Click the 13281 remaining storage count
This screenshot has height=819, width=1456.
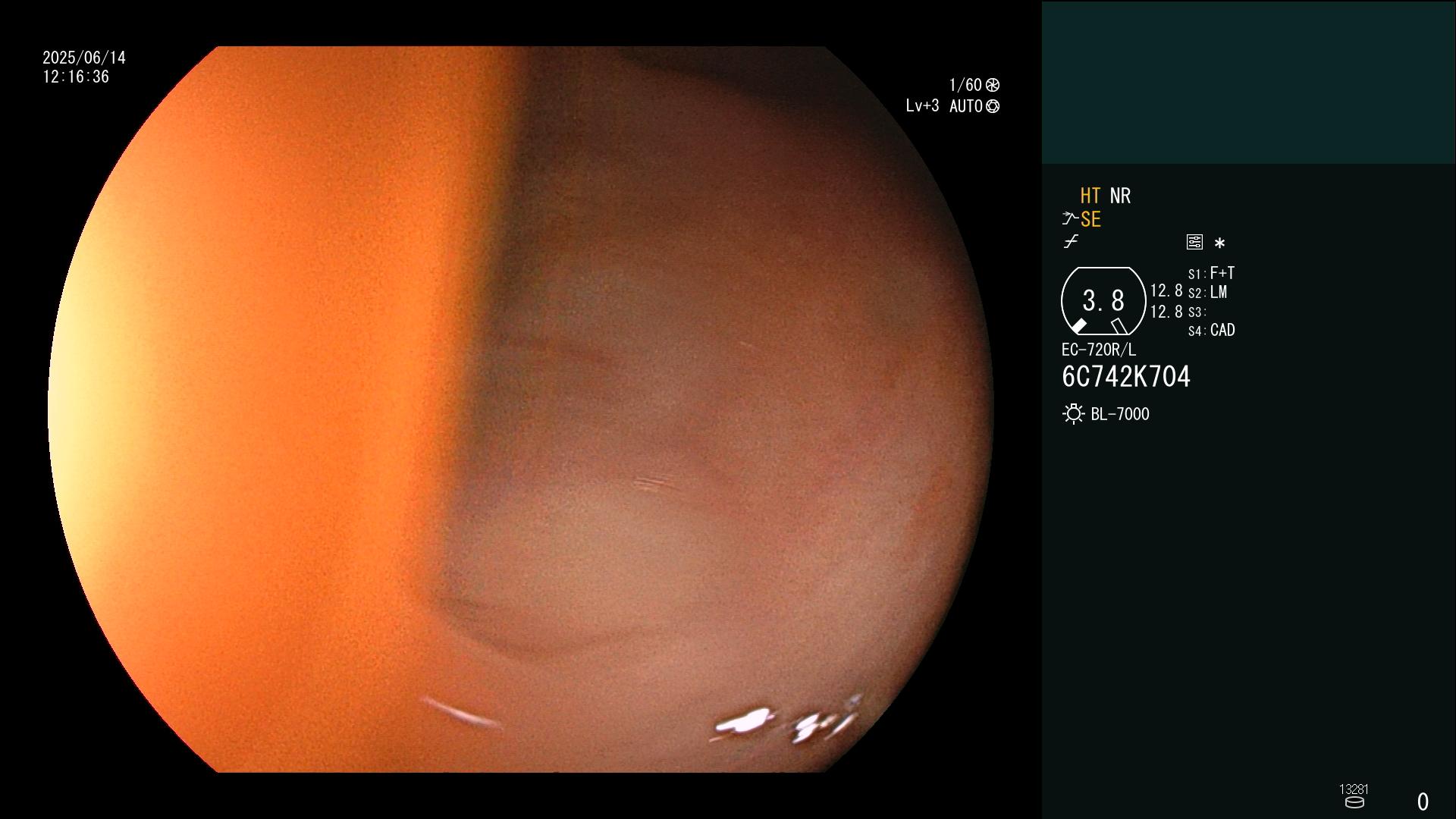1354,789
